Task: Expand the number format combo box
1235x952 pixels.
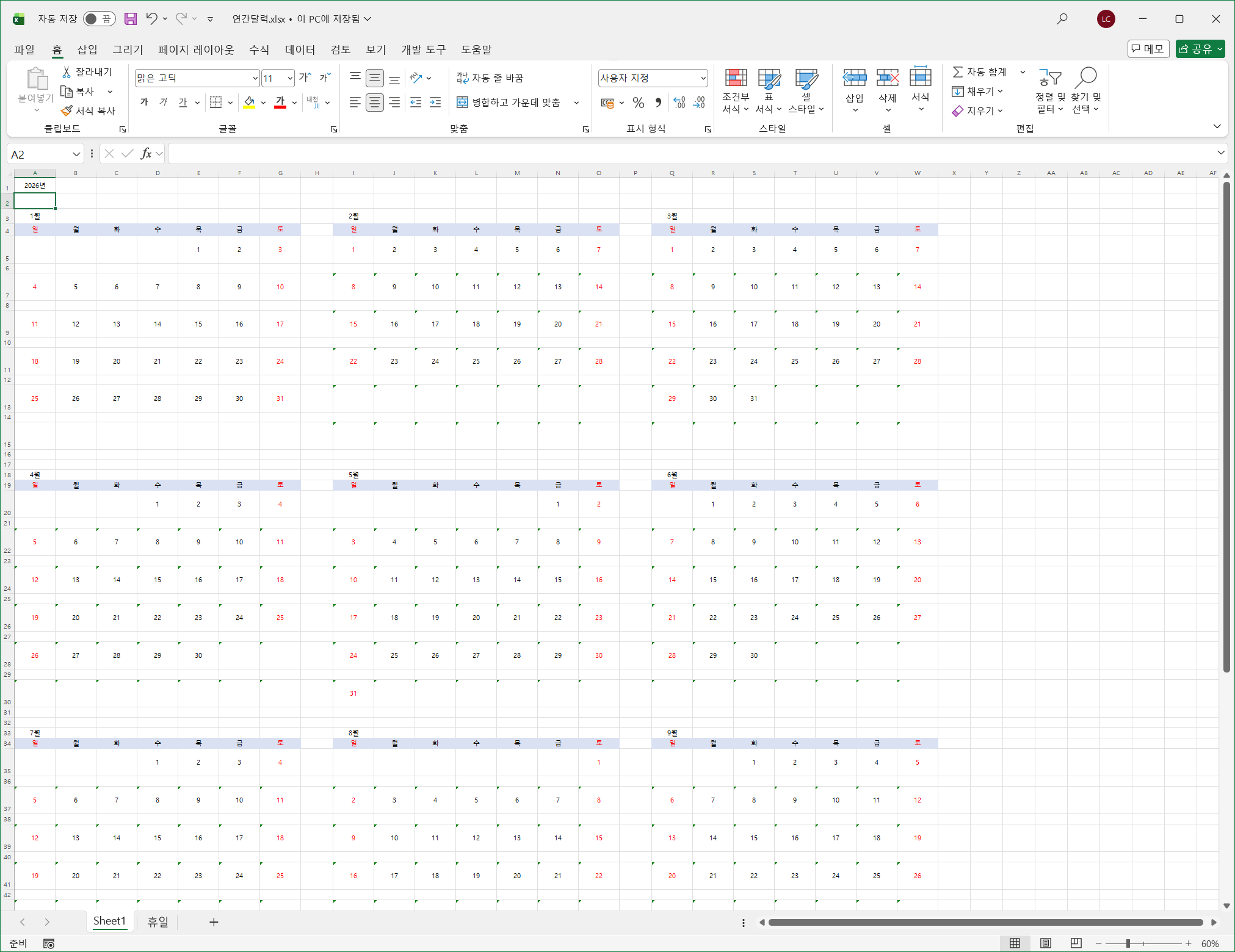Action: [703, 78]
